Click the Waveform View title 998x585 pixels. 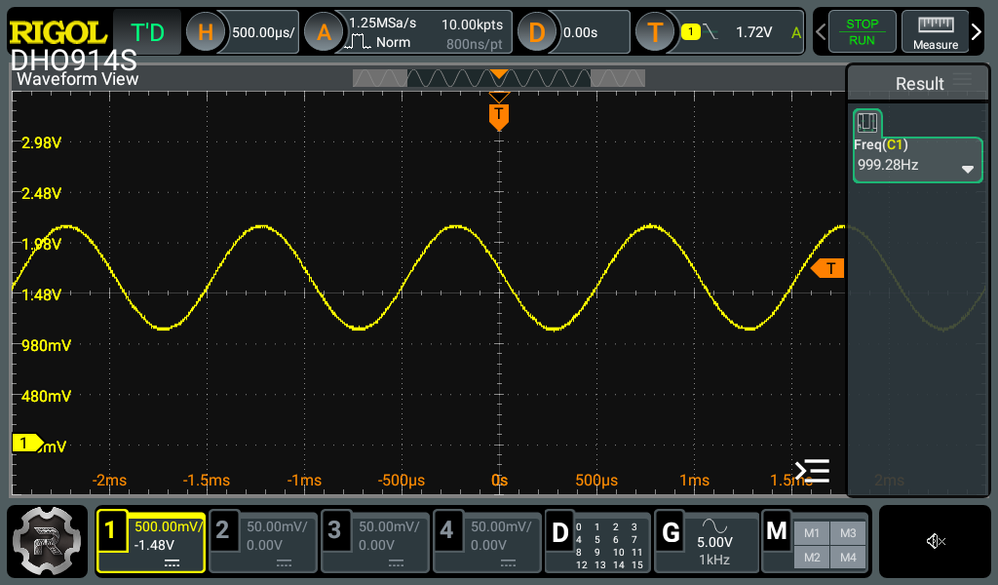[78, 79]
